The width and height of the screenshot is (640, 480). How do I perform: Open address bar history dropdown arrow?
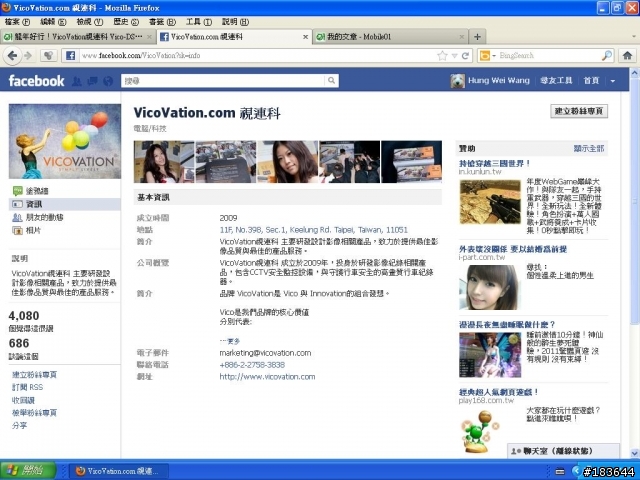(x=454, y=56)
